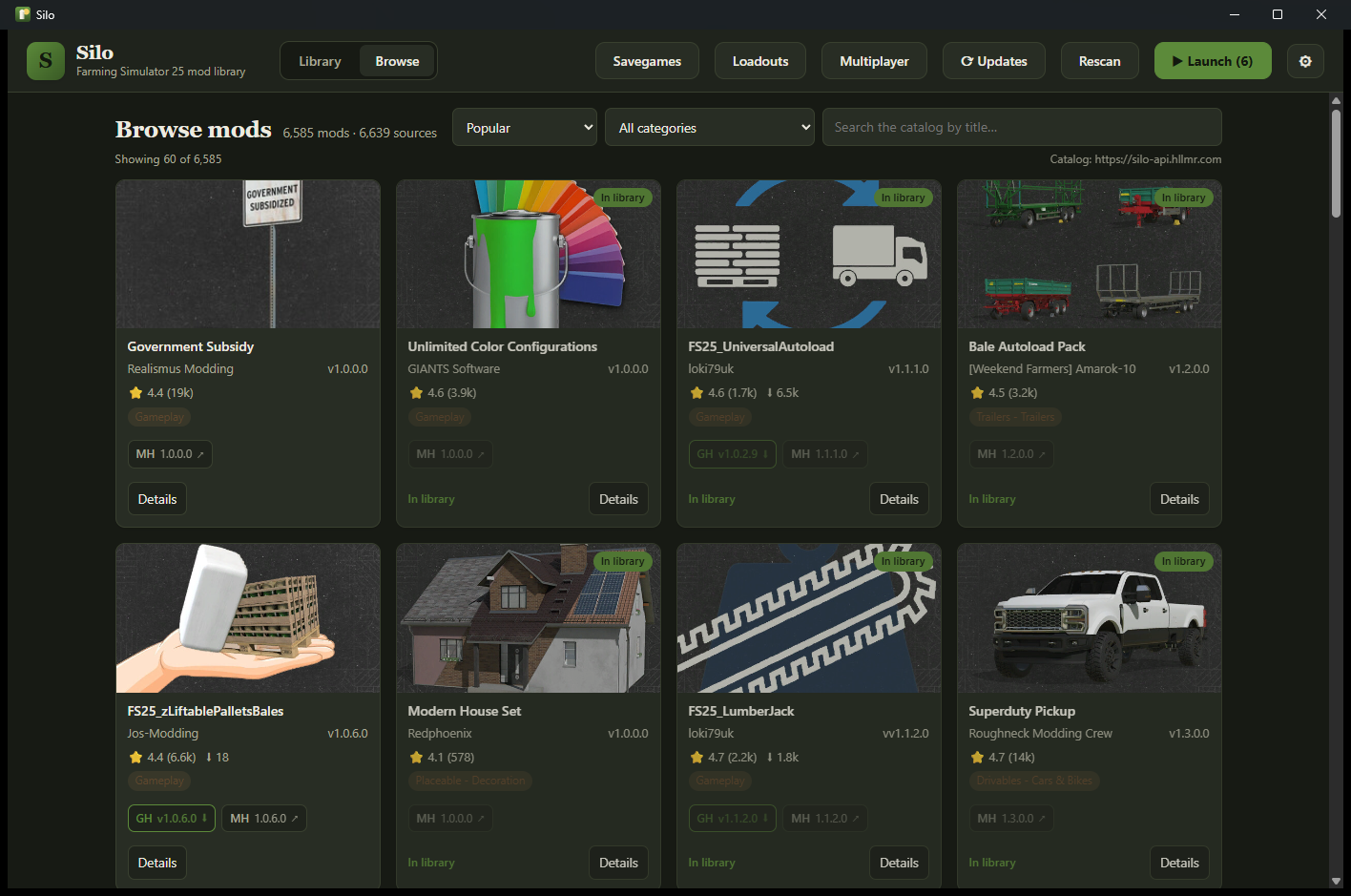Click Government Subsidy sign thumbnail

248,254
